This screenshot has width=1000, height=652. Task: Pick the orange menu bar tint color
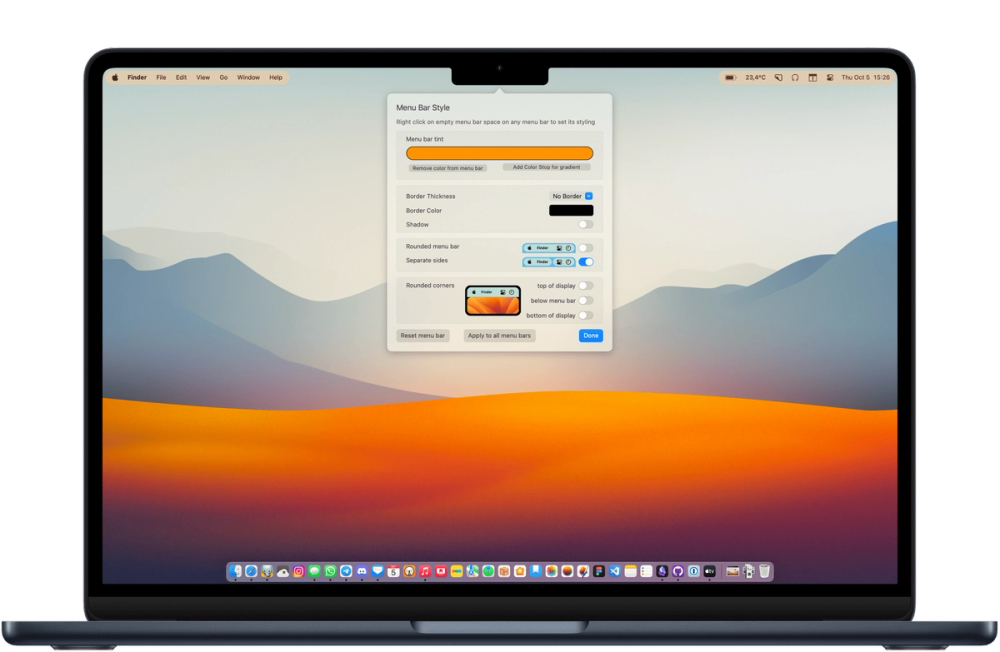(x=499, y=153)
